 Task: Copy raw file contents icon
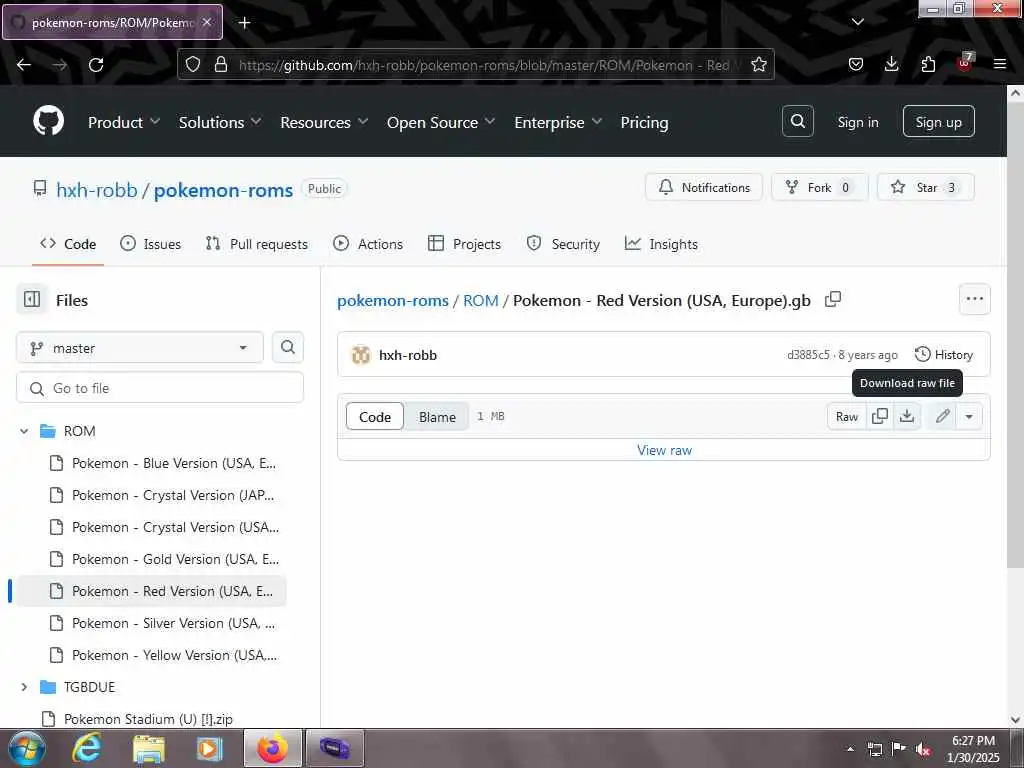tap(880, 417)
